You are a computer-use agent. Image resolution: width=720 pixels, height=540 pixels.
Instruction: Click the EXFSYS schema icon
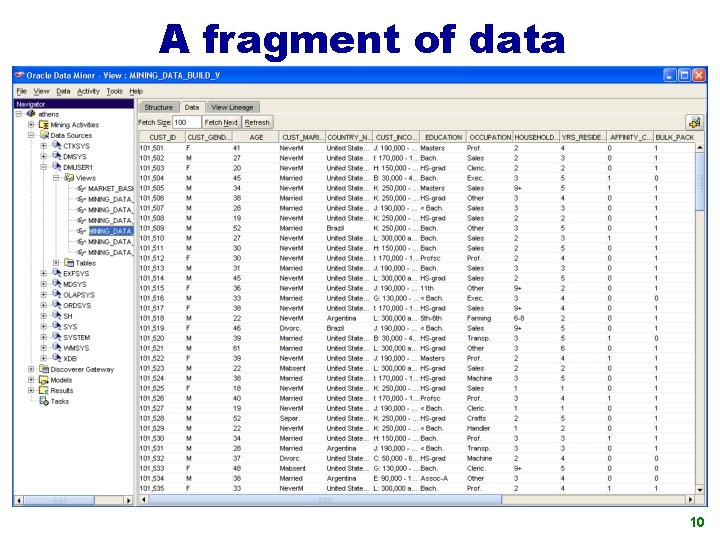point(56,273)
